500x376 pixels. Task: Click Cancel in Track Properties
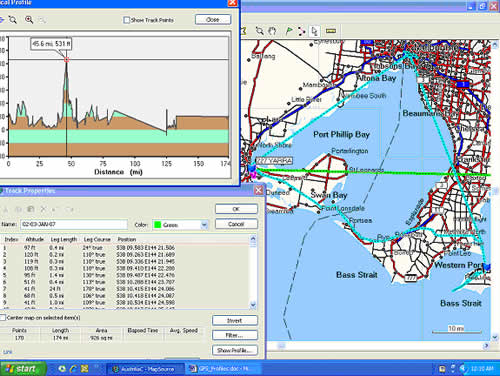236,224
